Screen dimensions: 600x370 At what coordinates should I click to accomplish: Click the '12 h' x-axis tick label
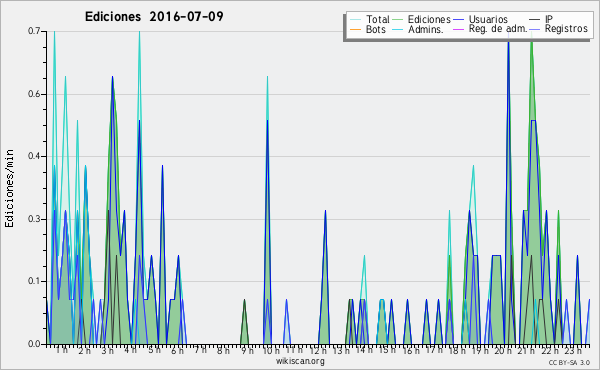click(318, 350)
